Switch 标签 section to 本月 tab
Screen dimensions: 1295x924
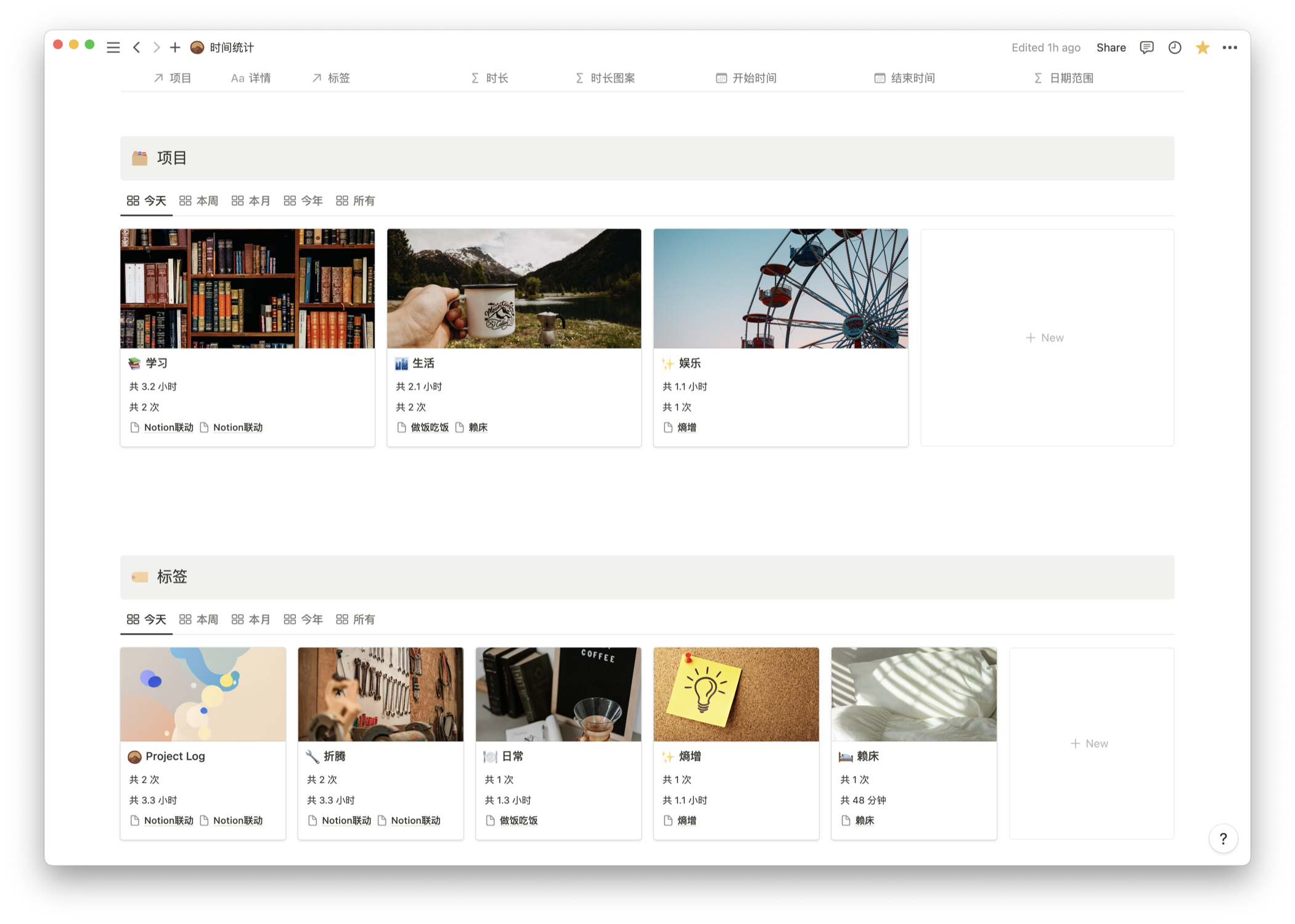(251, 619)
